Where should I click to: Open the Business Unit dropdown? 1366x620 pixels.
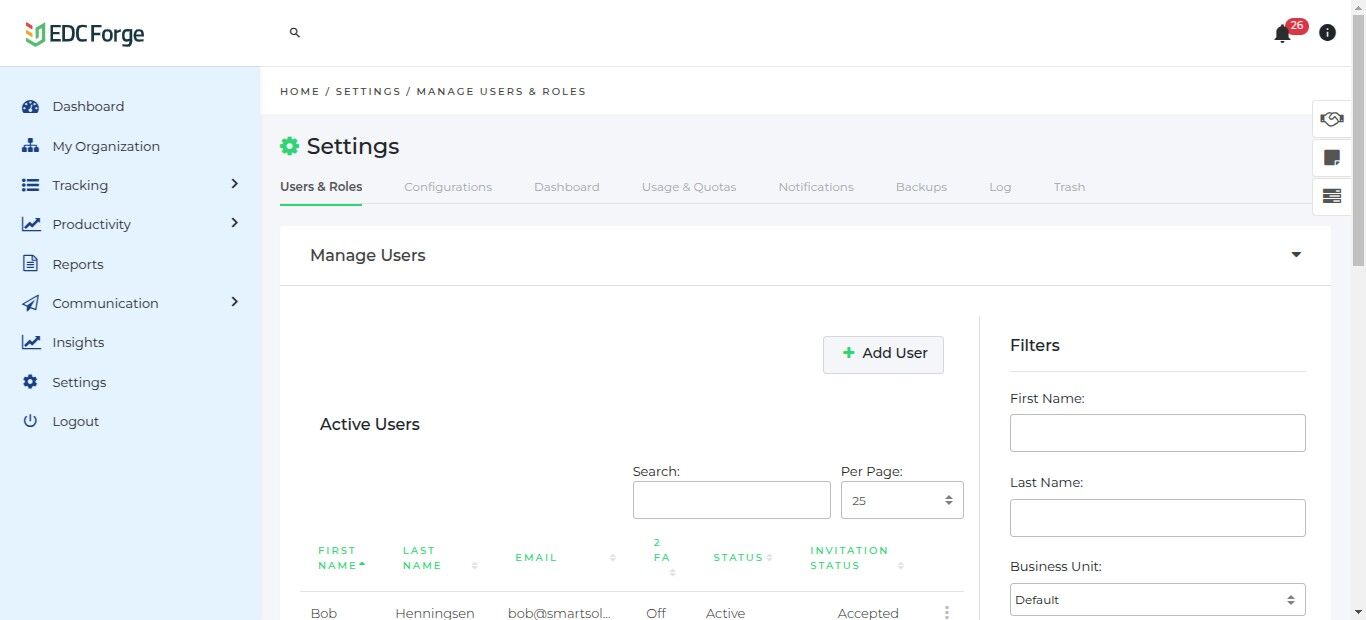1157,600
